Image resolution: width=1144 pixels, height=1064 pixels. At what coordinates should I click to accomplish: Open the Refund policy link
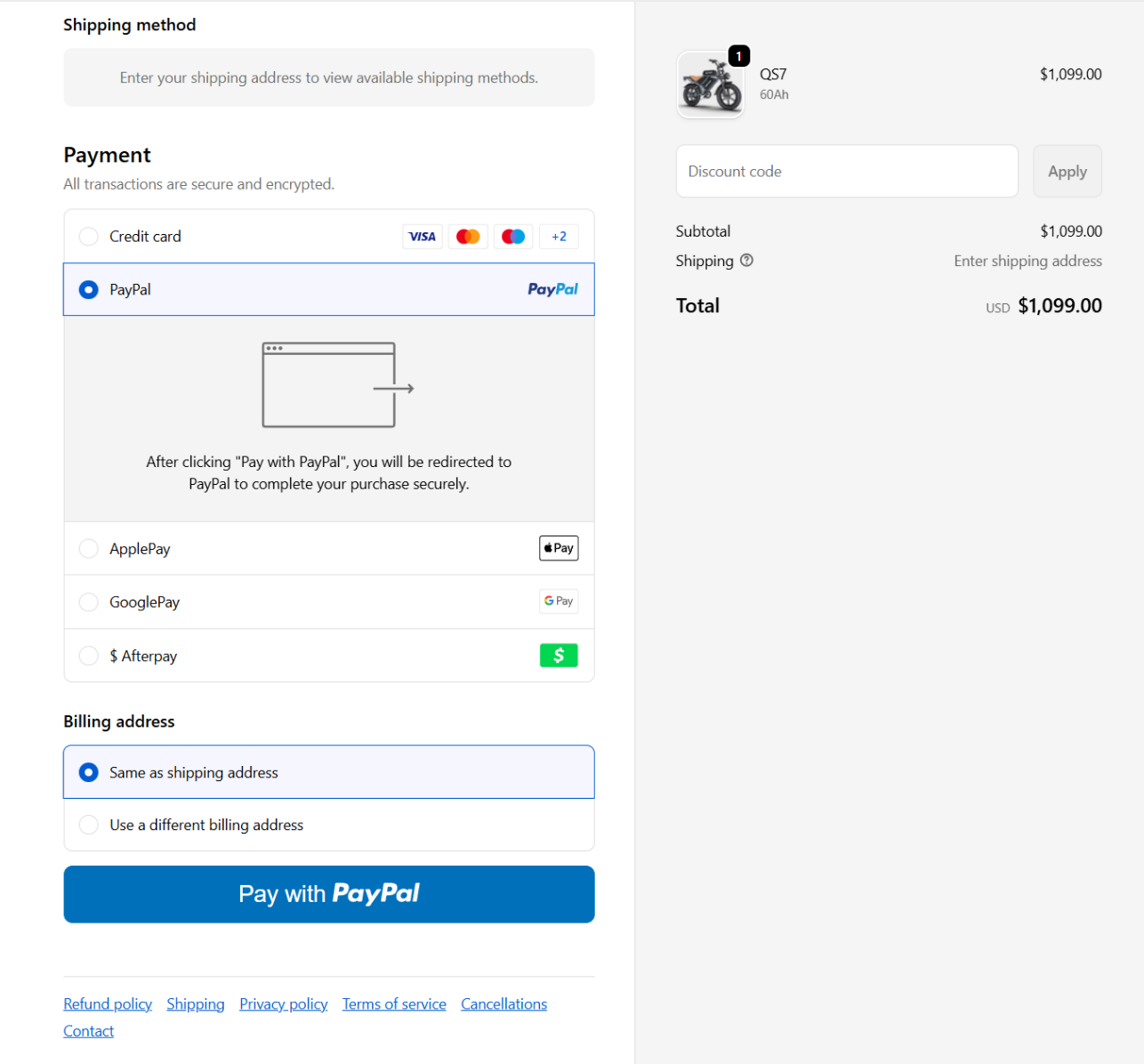(108, 1004)
